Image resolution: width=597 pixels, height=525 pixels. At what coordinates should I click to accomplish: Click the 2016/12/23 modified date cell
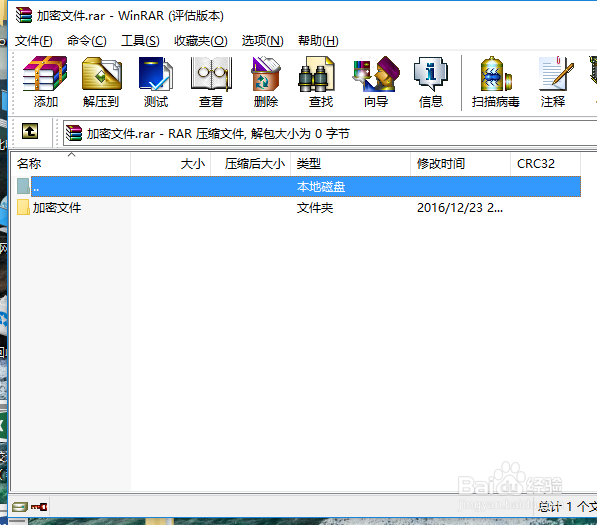click(460, 207)
